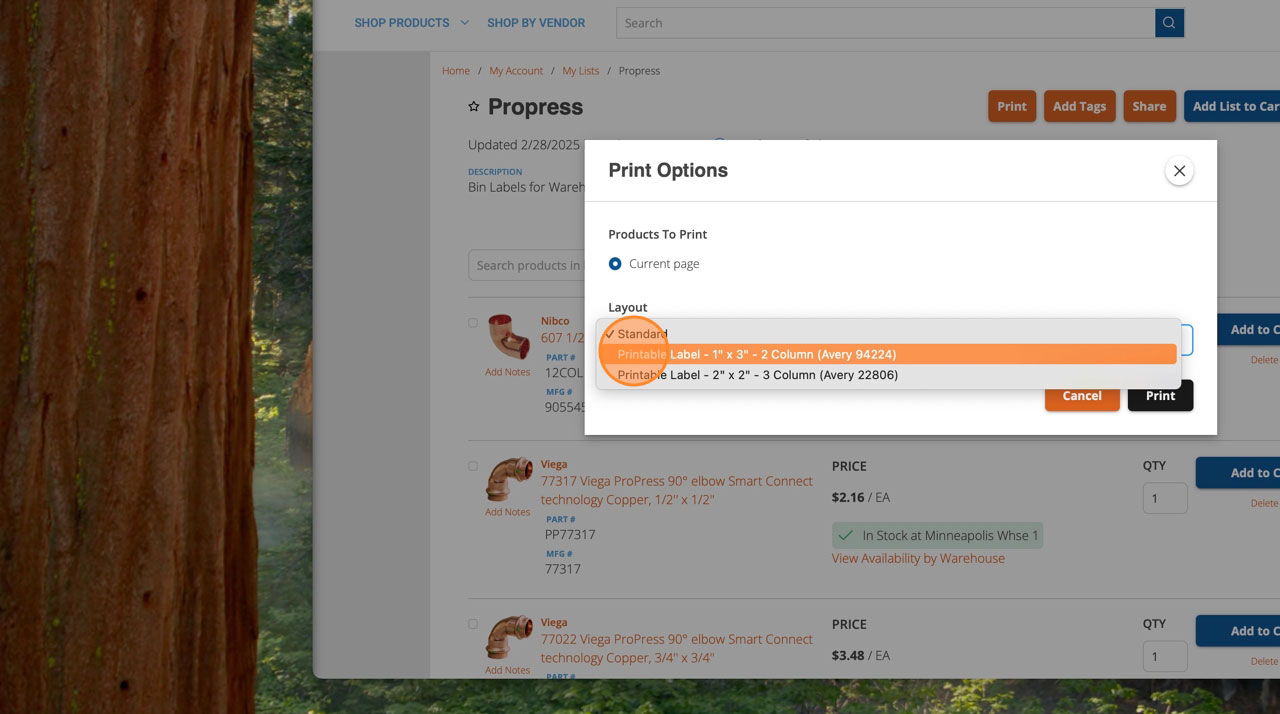
Task: Open the Viega 77317 elbow thumbnail
Action: point(508,480)
